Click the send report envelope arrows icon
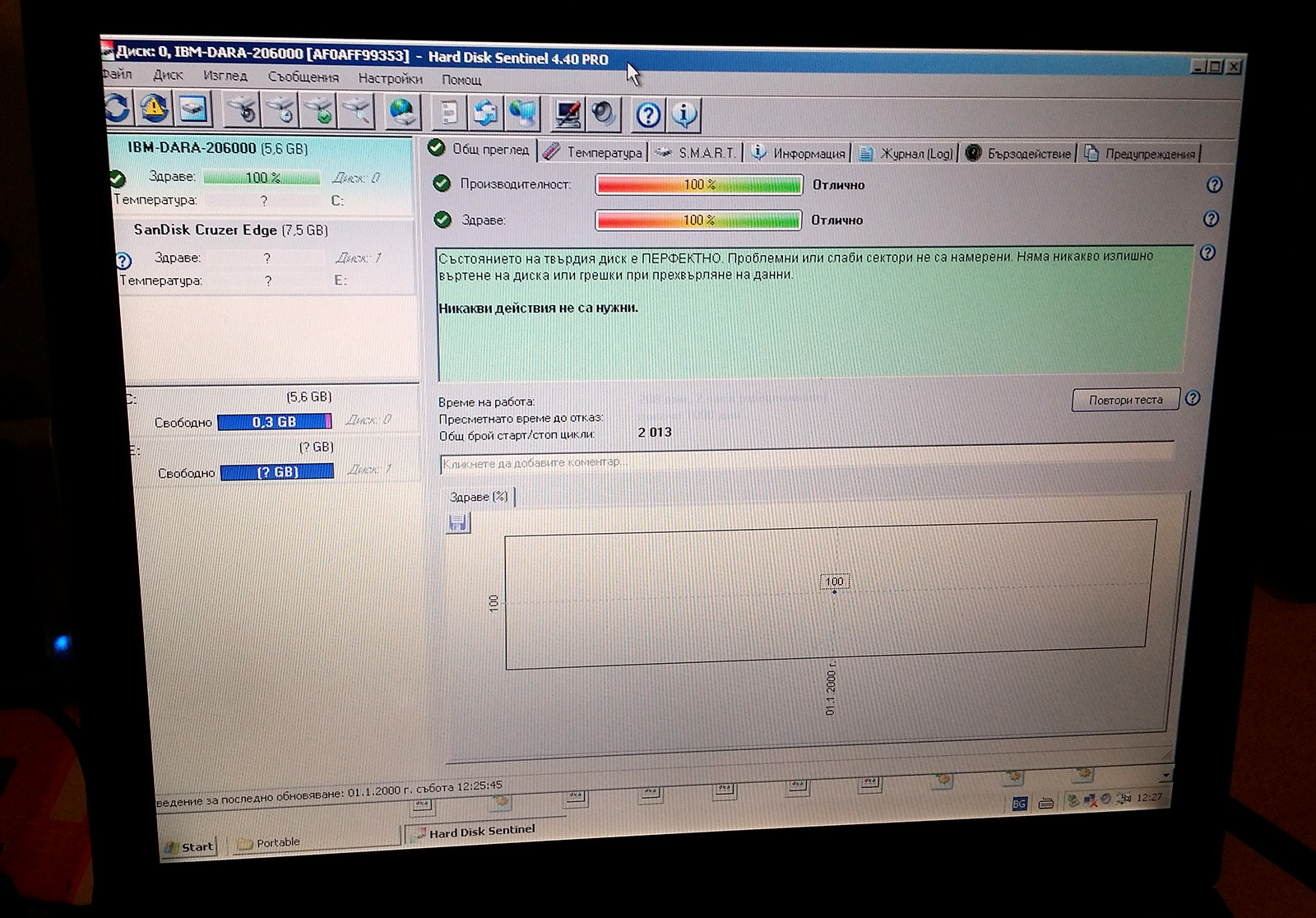 point(485,113)
